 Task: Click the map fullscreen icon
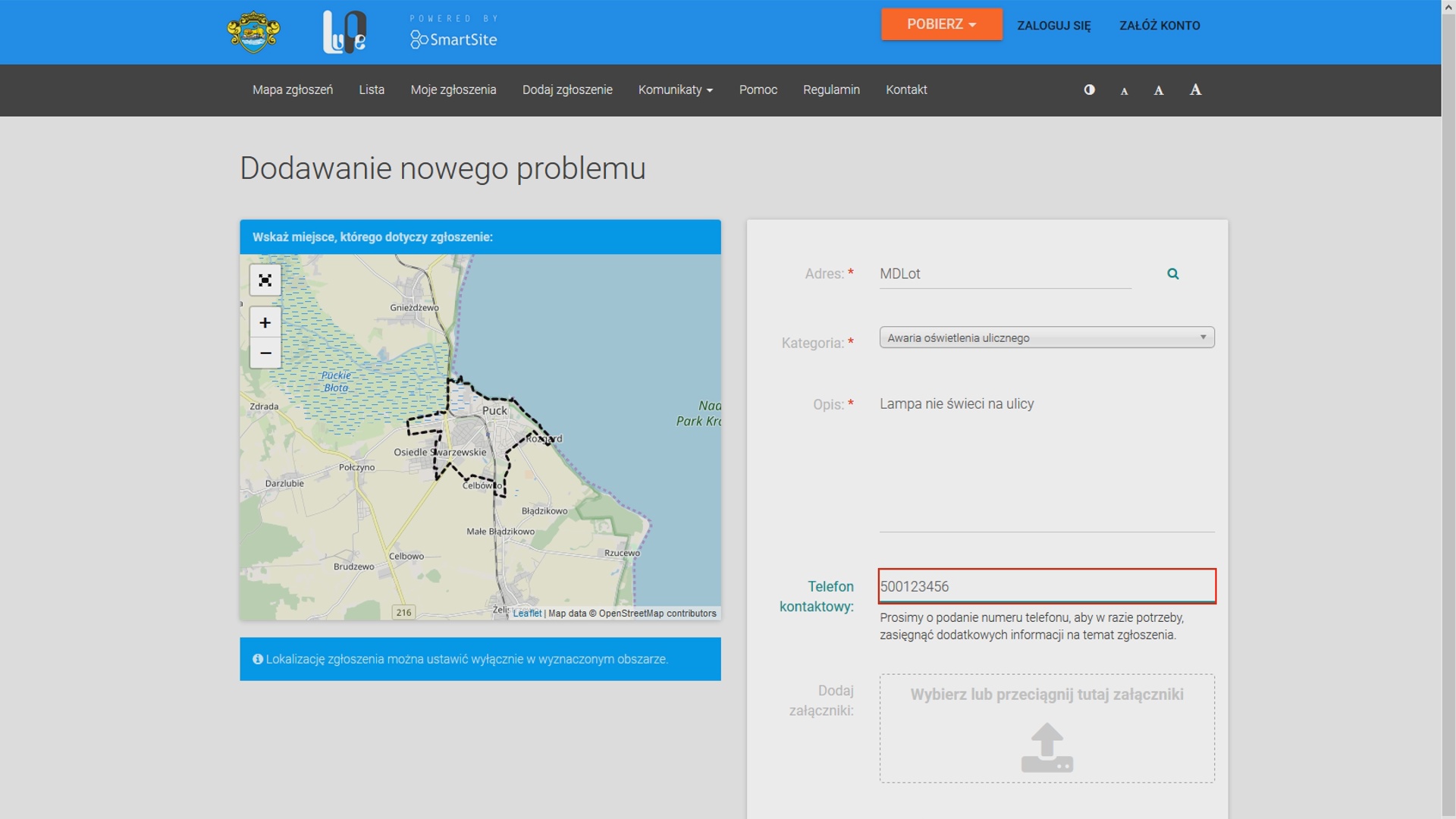tap(265, 281)
